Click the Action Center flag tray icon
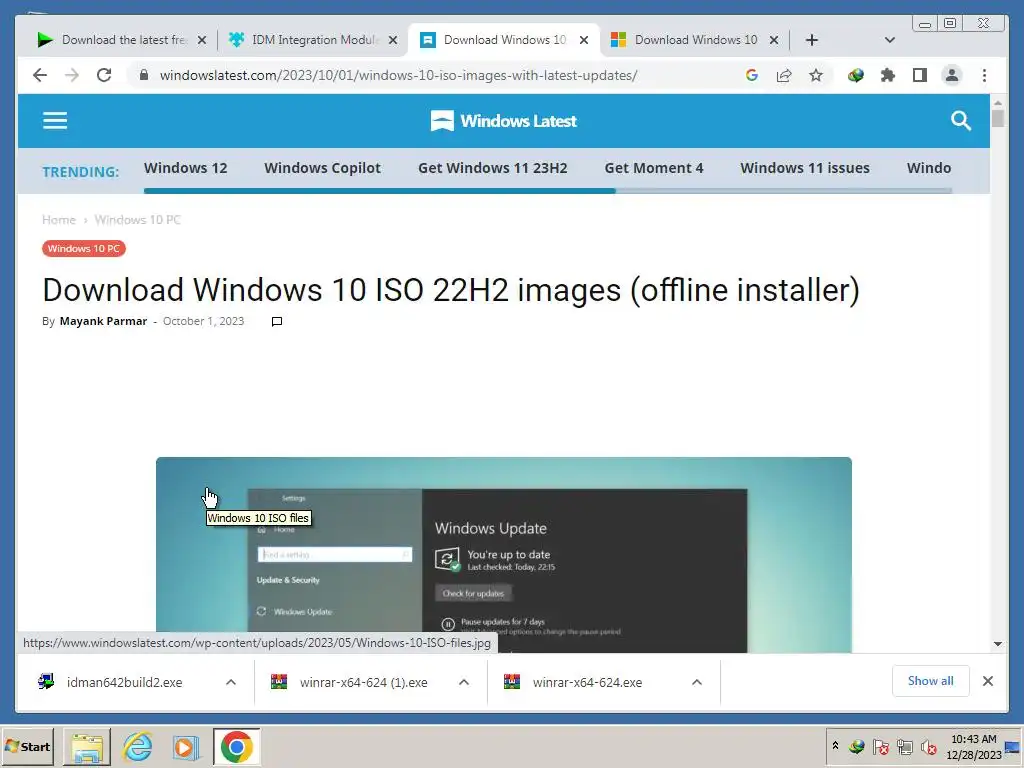 coord(880,746)
